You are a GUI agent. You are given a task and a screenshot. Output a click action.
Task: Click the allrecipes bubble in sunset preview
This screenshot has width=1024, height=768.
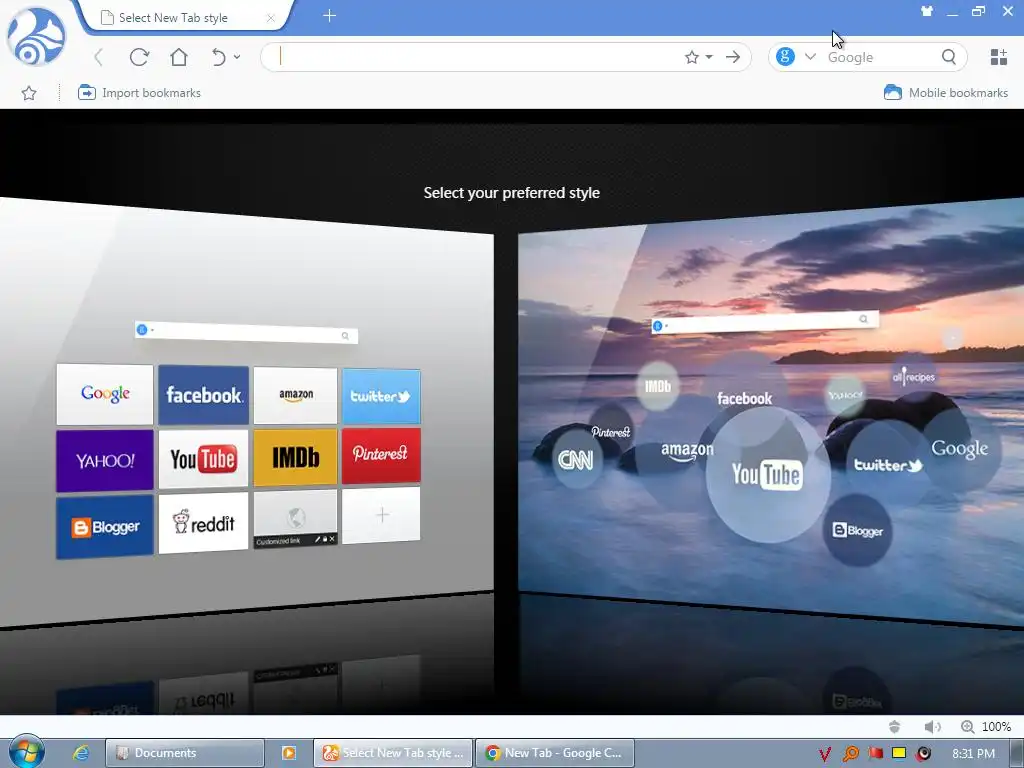pos(913,377)
